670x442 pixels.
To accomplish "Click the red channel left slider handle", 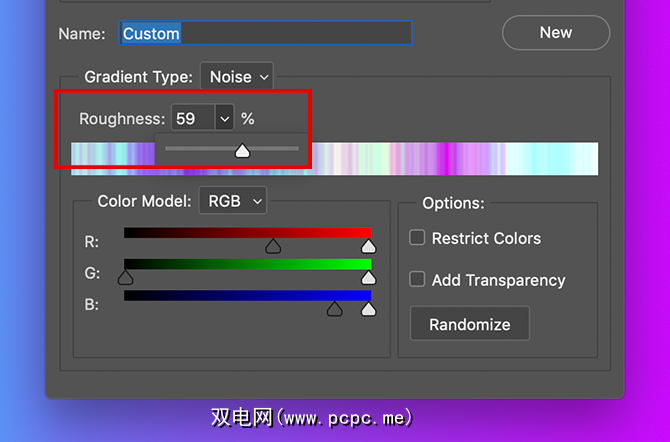I will pyautogui.click(x=273, y=246).
